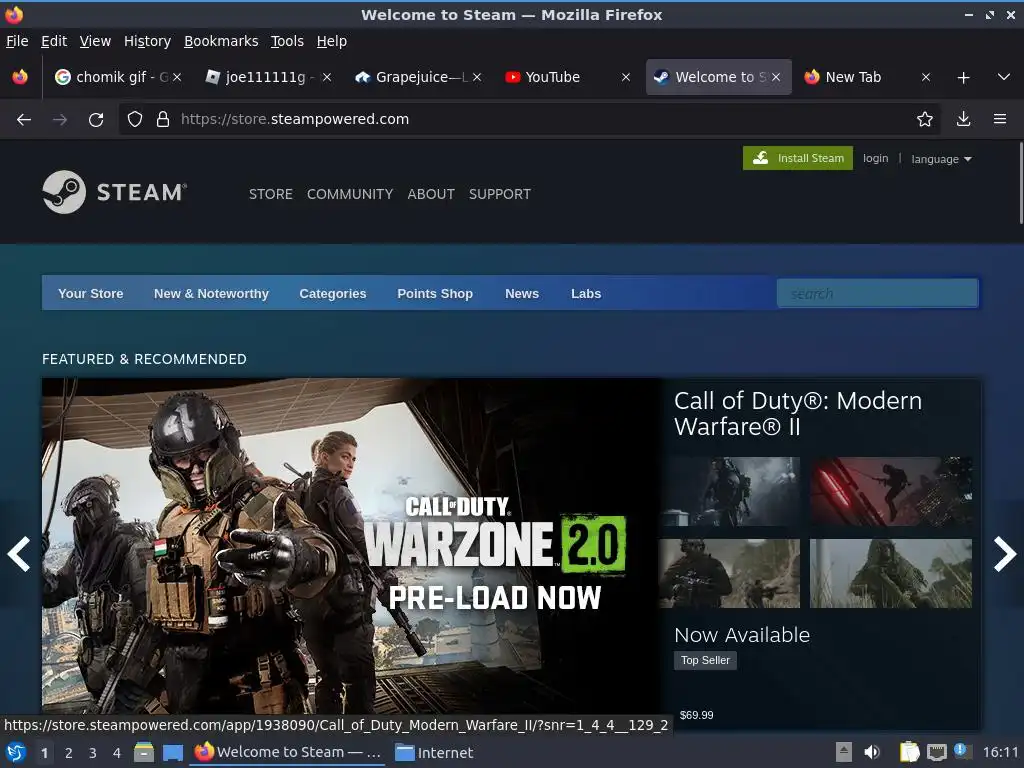Close the chomik gif tab
Image resolution: width=1024 pixels, height=768 pixels.
click(177, 77)
